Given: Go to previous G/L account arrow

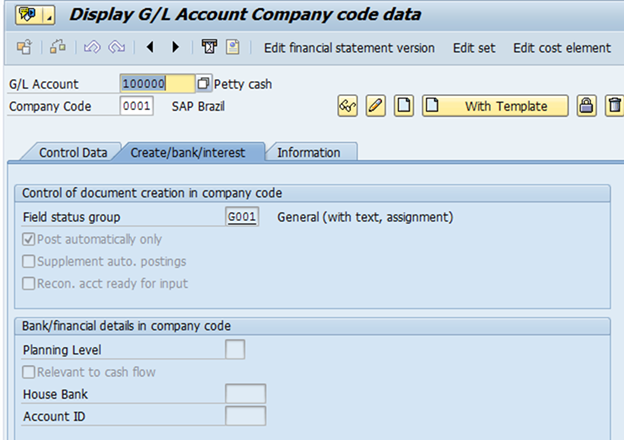Looking at the screenshot, I should (151, 47).
